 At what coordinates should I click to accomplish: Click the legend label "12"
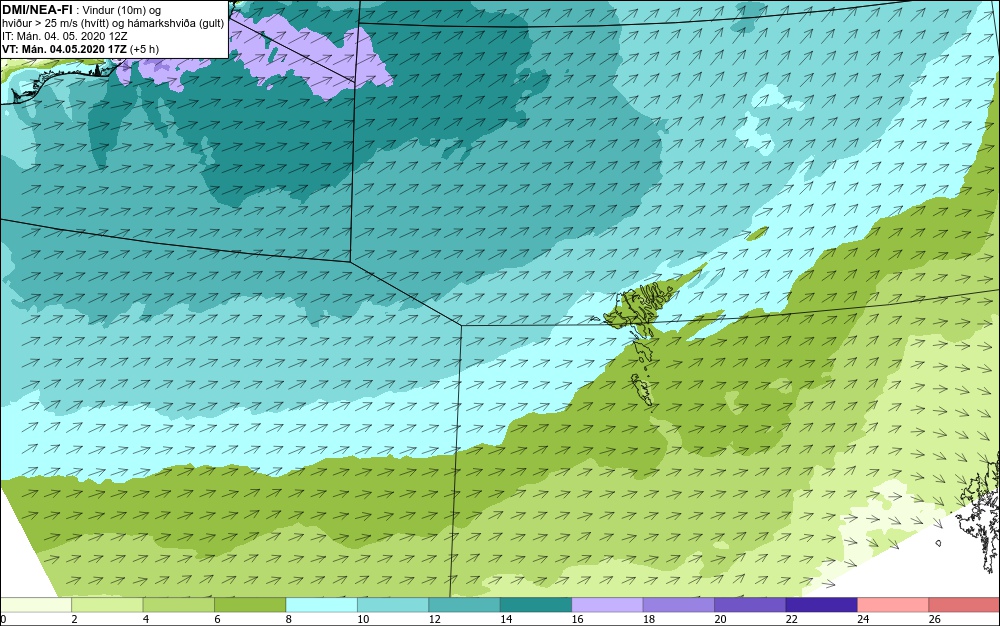tap(434, 619)
